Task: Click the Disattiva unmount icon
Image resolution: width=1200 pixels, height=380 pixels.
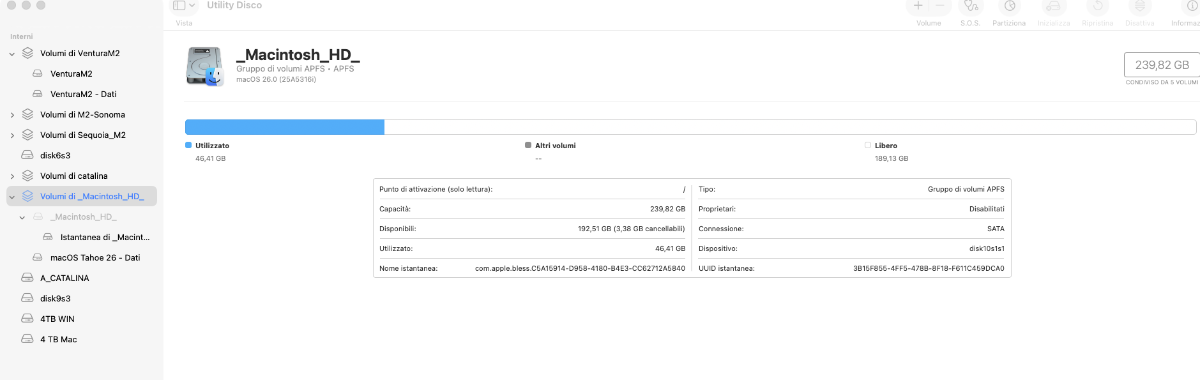Action: (1139, 6)
